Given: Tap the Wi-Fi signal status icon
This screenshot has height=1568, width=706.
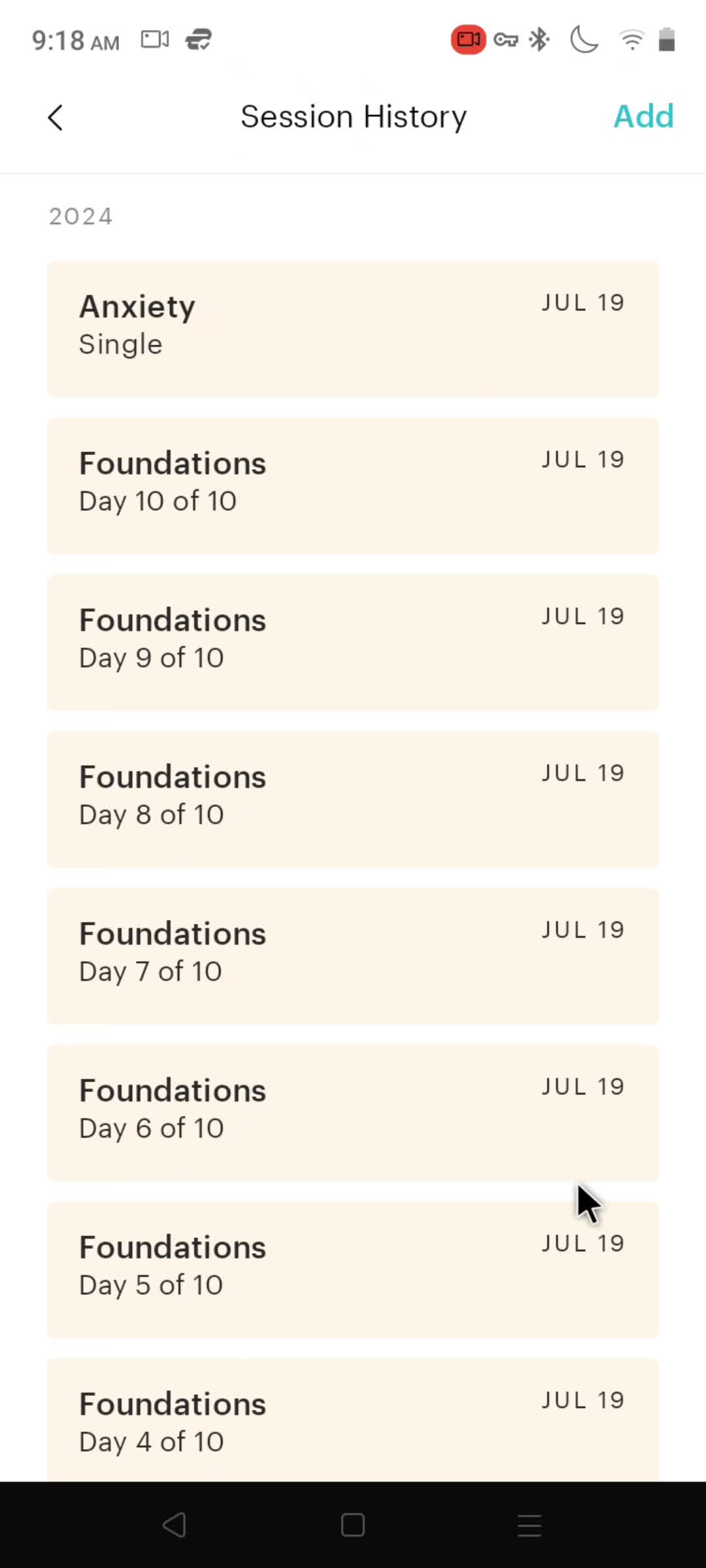Looking at the screenshot, I should [631, 40].
